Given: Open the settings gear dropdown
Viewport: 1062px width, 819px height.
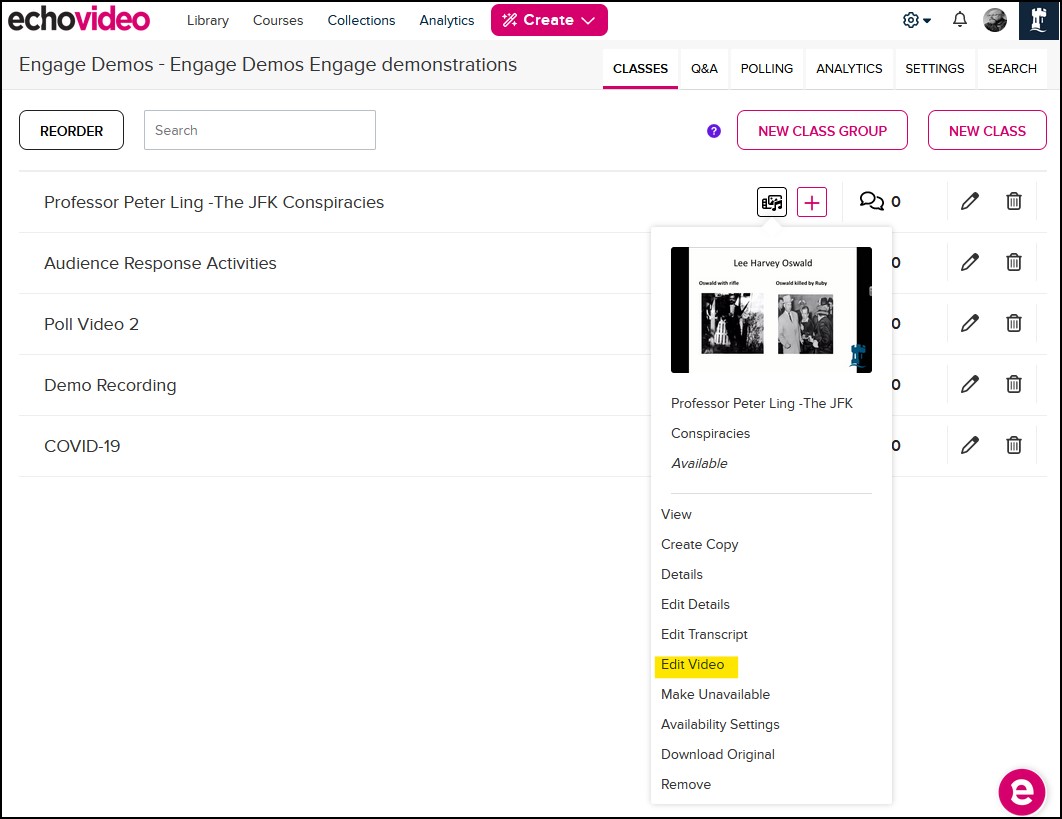Looking at the screenshot, I should (916, 20).
